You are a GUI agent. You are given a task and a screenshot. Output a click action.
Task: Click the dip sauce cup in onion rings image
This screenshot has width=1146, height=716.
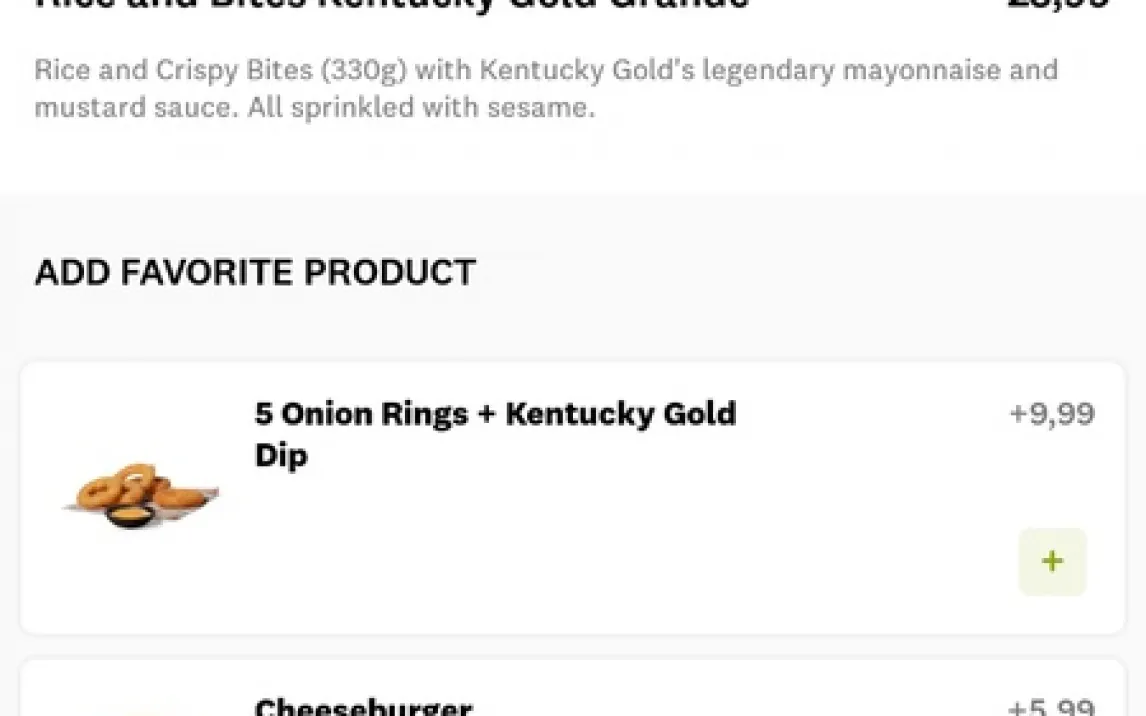pyautogui.click(x=131, y=517)
